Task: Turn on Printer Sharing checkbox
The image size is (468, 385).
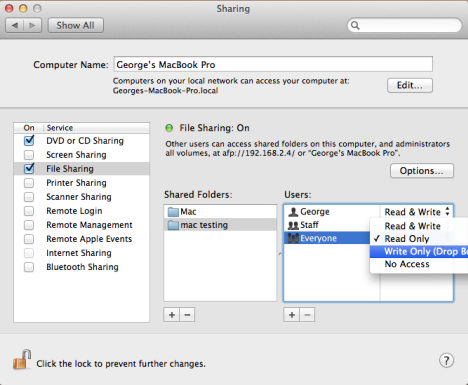Action: [29, 183]
